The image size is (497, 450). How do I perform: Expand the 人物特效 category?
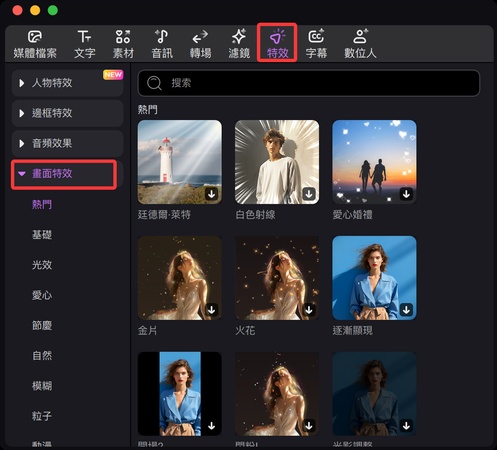68,83
